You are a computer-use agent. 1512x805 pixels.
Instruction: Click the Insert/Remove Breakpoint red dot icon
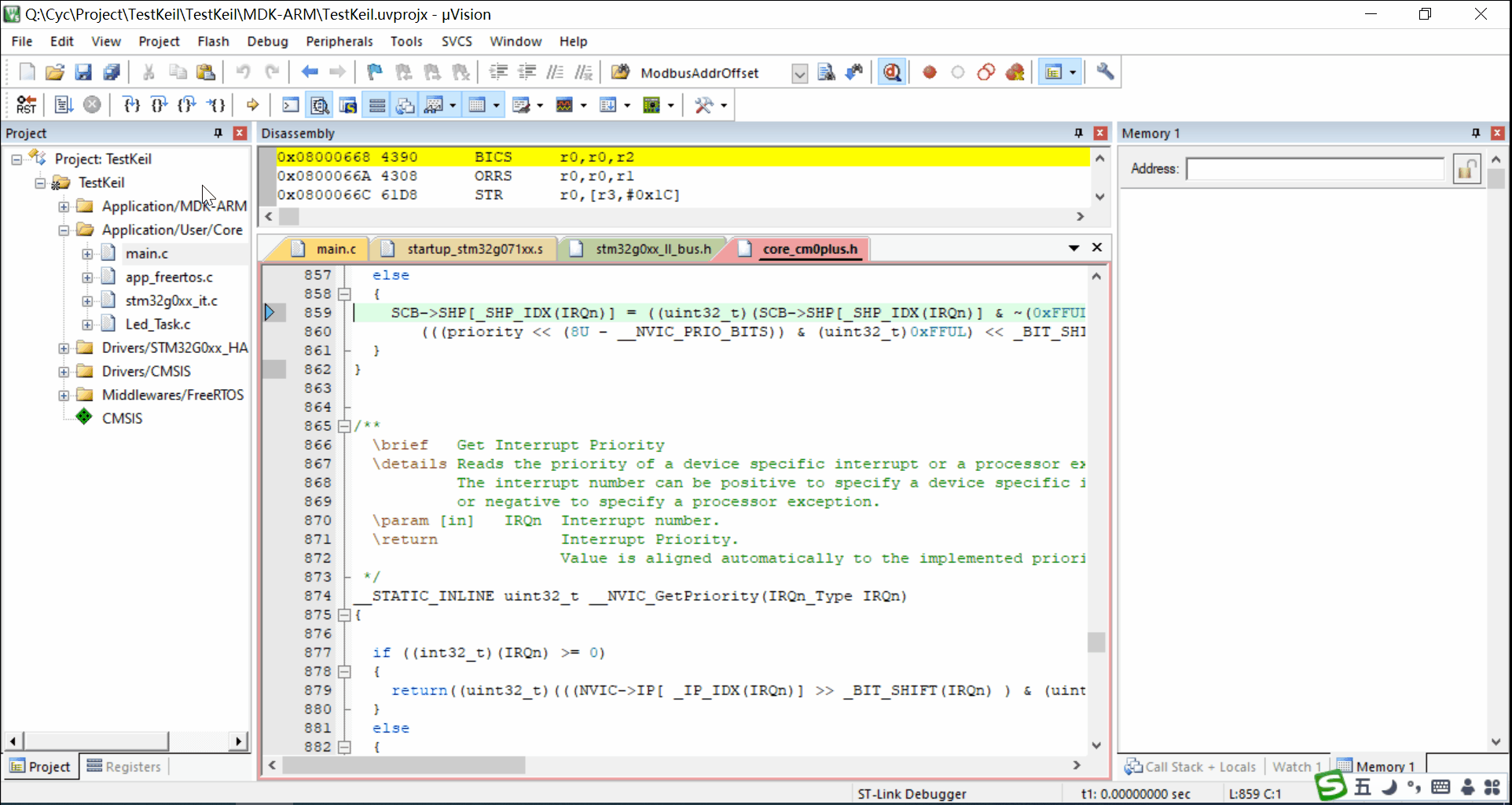pyautogui.click(x=929, y=72)
